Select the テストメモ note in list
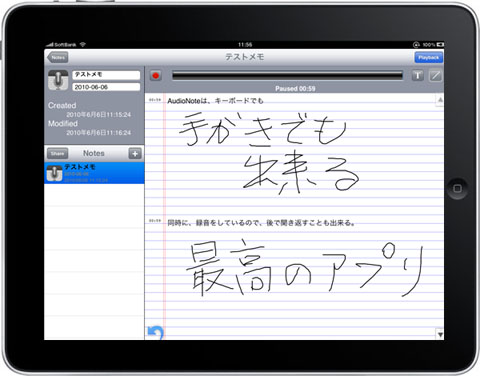Viewport: 480px width, 376px height. pos(94,173)
